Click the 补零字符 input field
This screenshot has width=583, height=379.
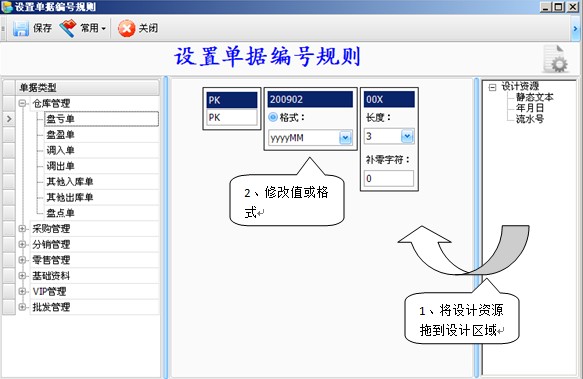coord(389,179)
